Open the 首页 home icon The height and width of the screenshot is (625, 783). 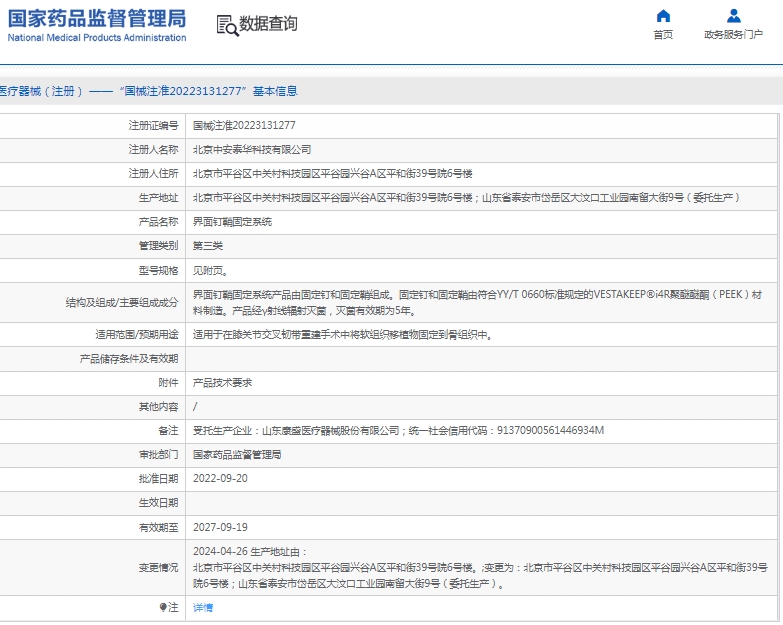click(x=663, y=16)
